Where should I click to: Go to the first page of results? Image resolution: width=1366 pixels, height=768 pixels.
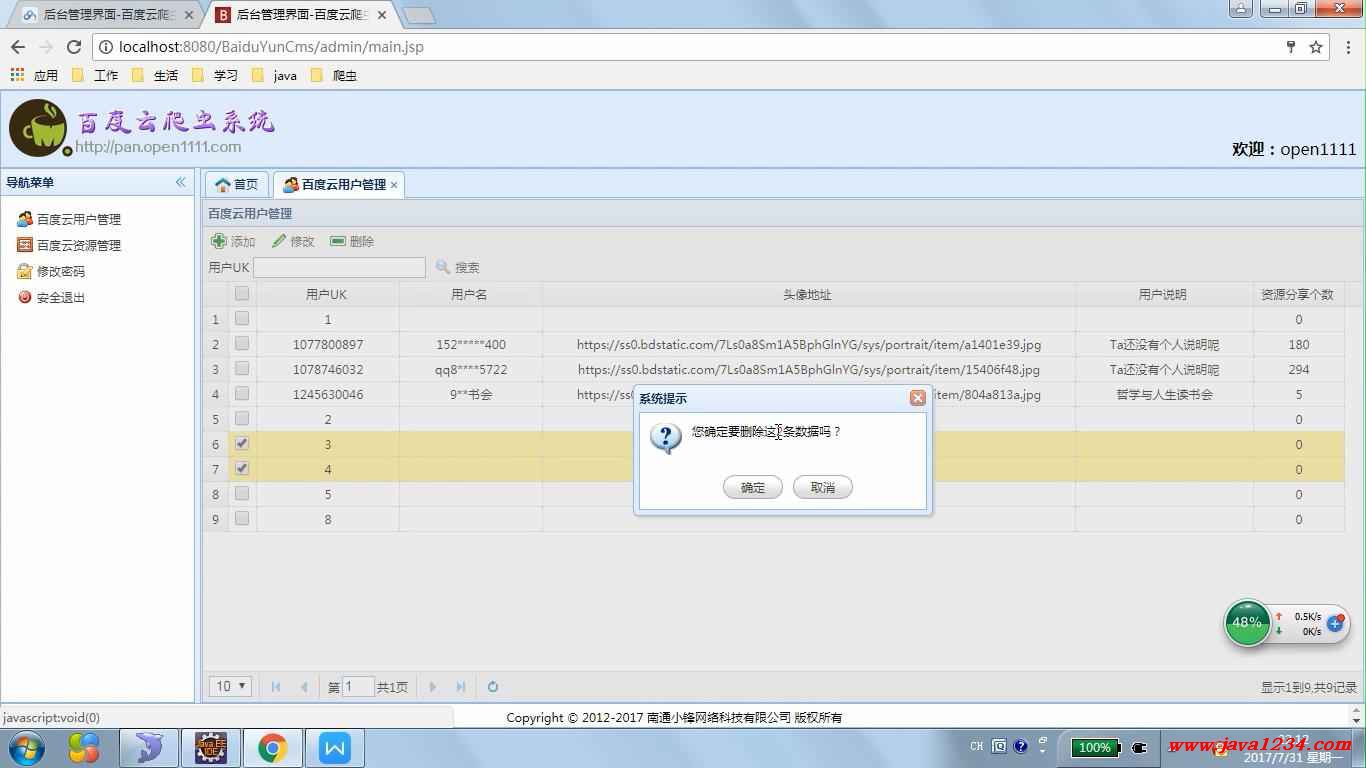pos(276,687)
